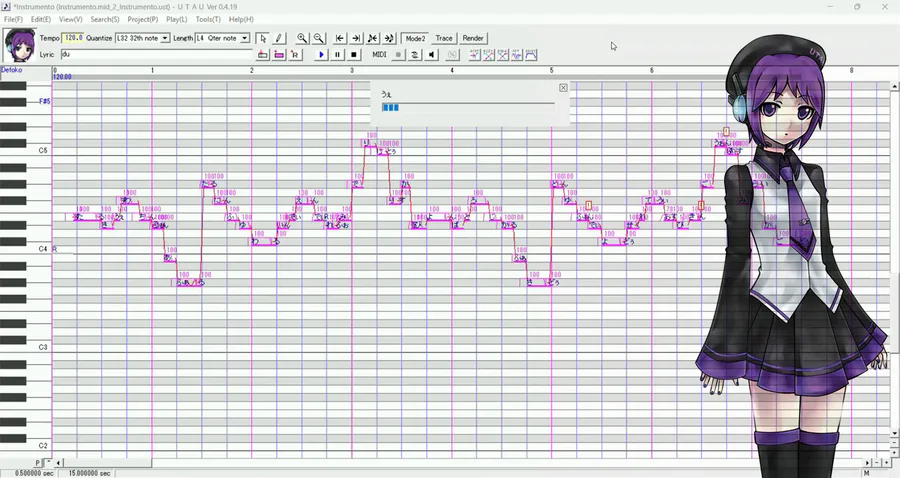900x478 pixels.
Task: Open the Search menu
Action: point(104,20)
